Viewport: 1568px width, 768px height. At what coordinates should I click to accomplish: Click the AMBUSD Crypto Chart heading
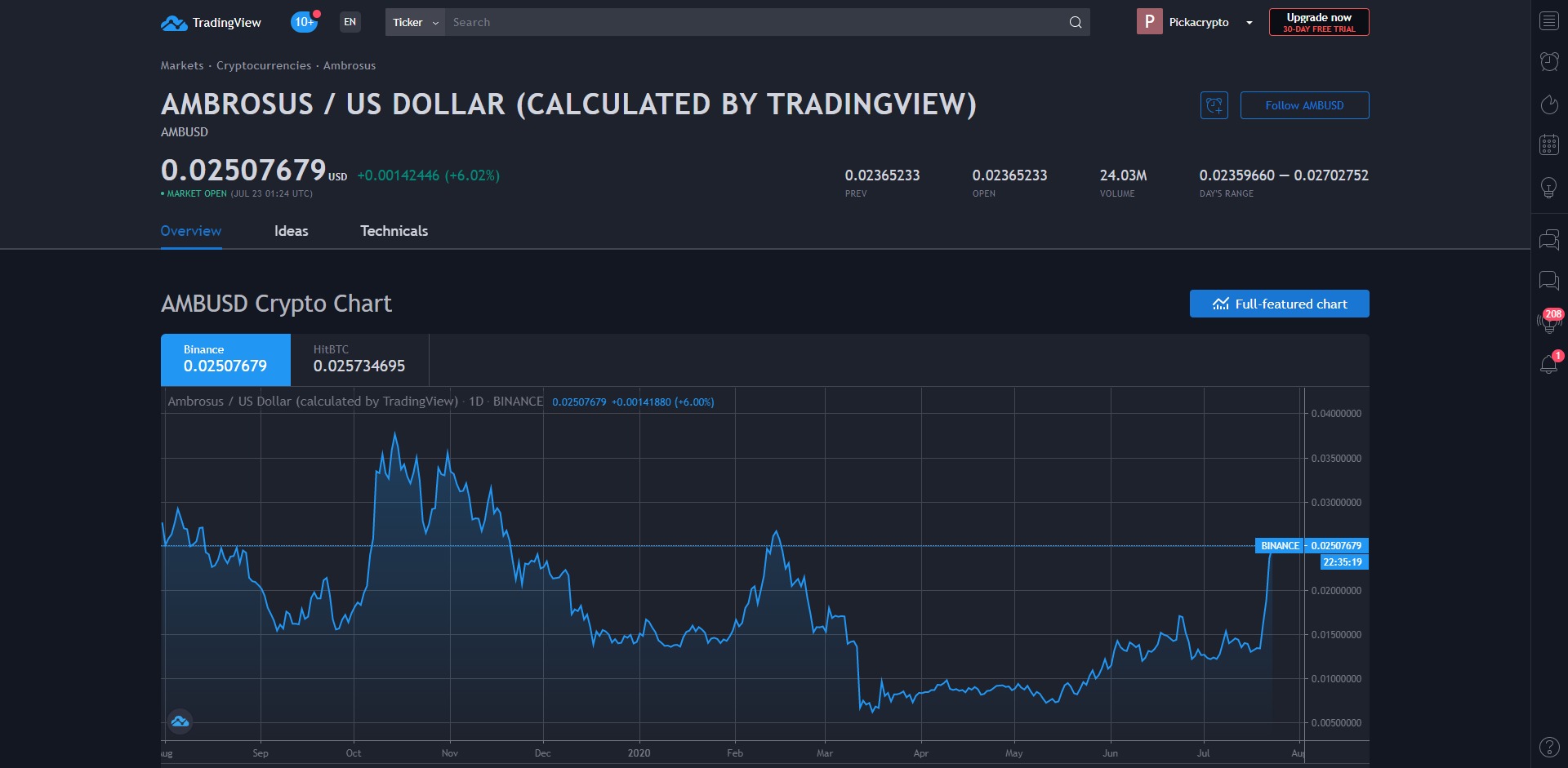[276, 304]
